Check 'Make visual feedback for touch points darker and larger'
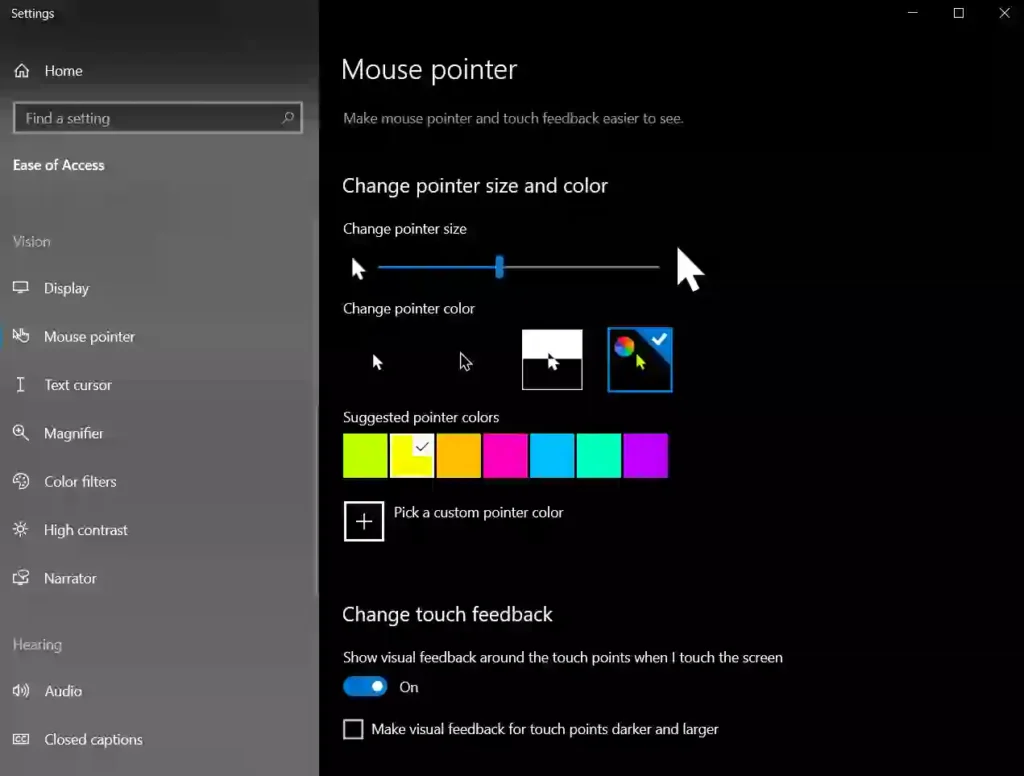 352,729
